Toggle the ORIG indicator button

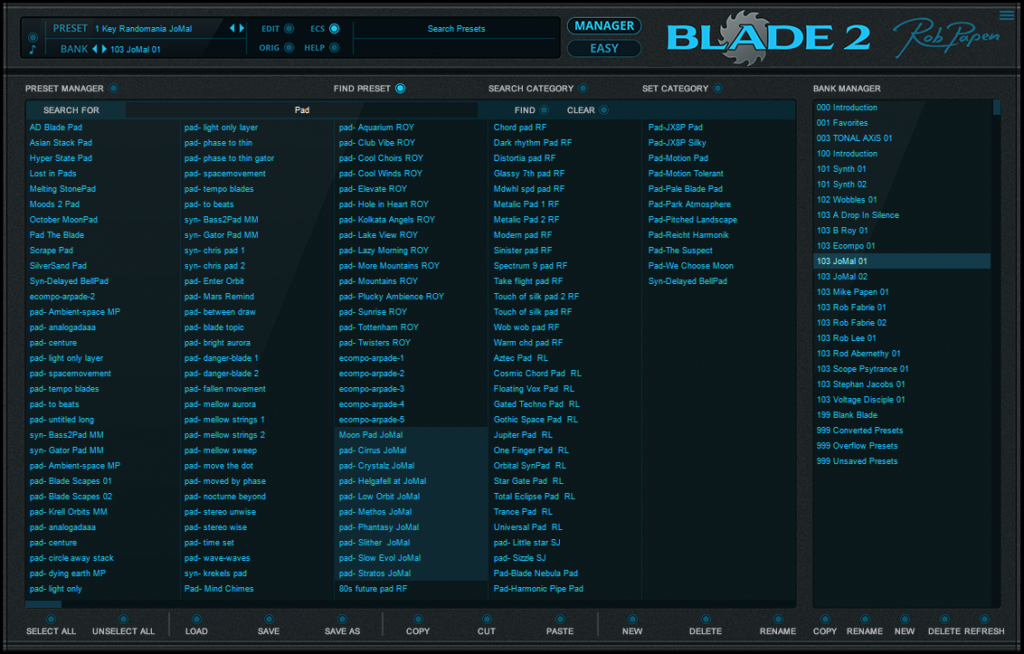click(x=289, y=48)
